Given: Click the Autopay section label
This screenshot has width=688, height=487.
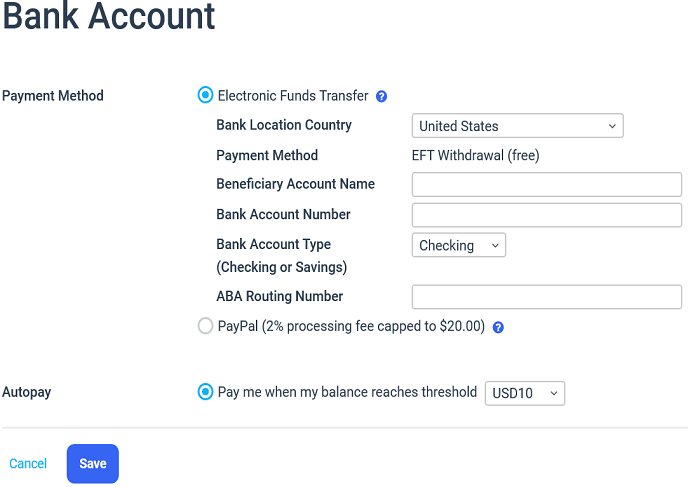Looking at the screenshot, I should [x=27, y=392].
